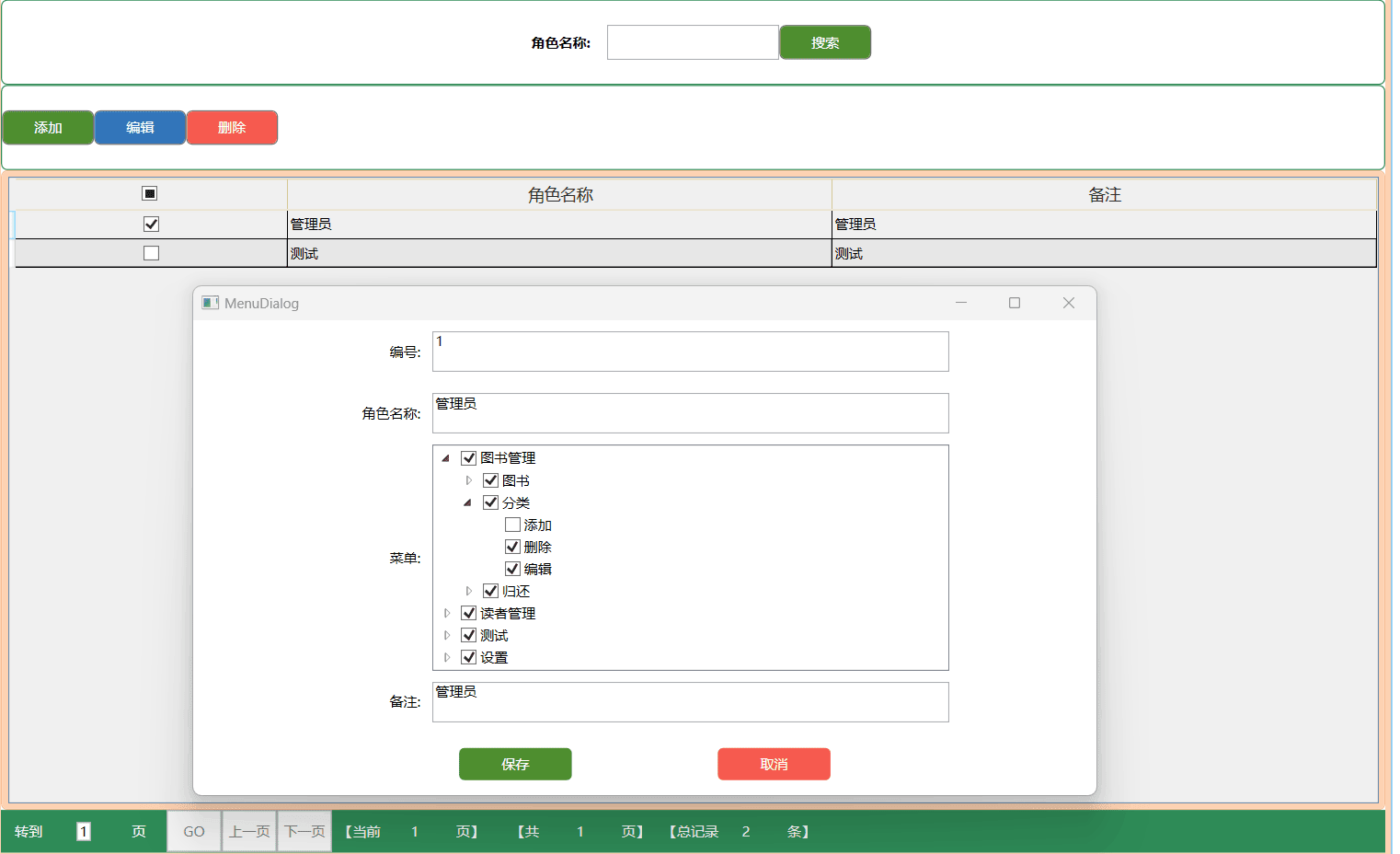The image size is (1400, 854).
Task: Check the 测试 row checkbox
Action: [x=152, y=253]
